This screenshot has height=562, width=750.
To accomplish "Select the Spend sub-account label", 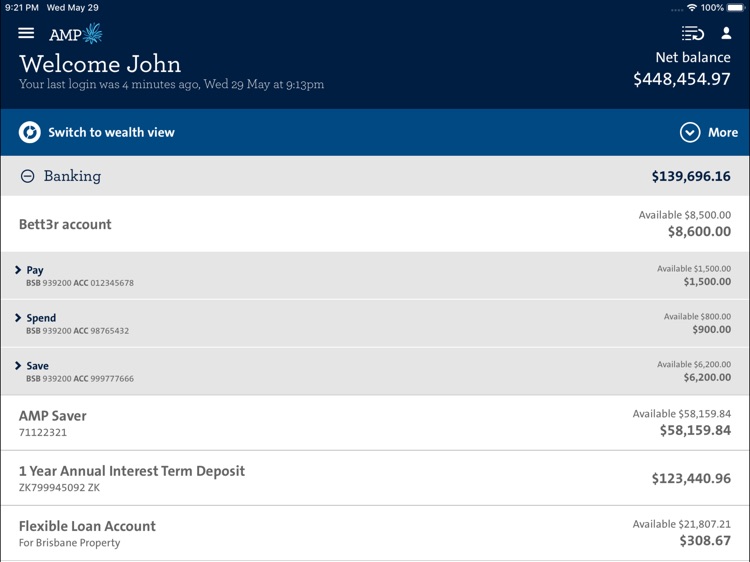I will click(41, 318).
